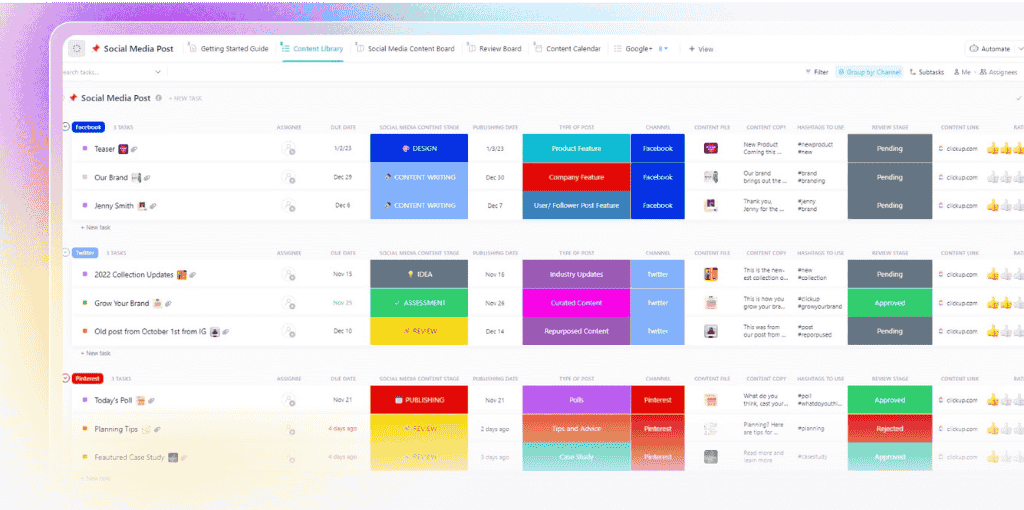The width and height of the screenshot is (1024, 510).
Task: Open the DESIGN content stage for Teaser
Action: (x=419, y=148)
